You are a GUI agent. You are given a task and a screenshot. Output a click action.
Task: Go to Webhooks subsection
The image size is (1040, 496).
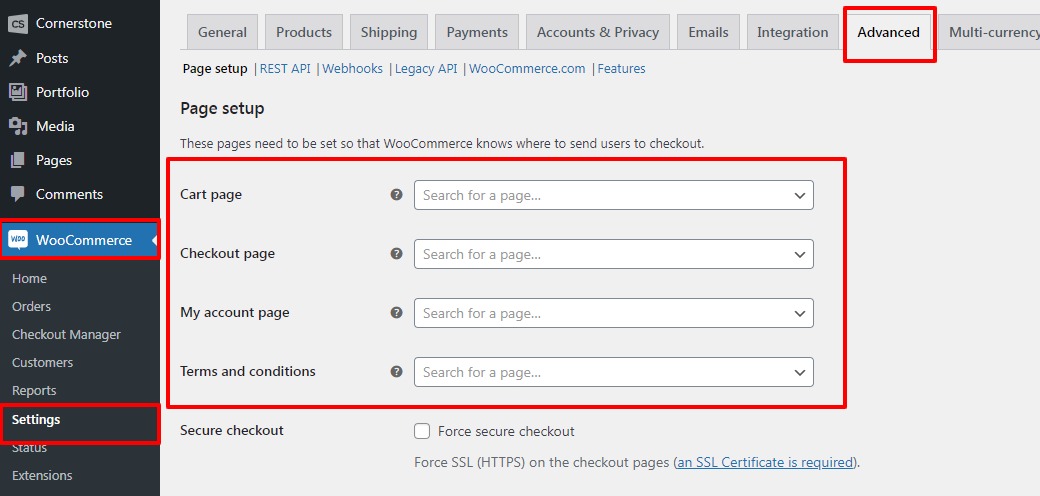click(353, 69)
